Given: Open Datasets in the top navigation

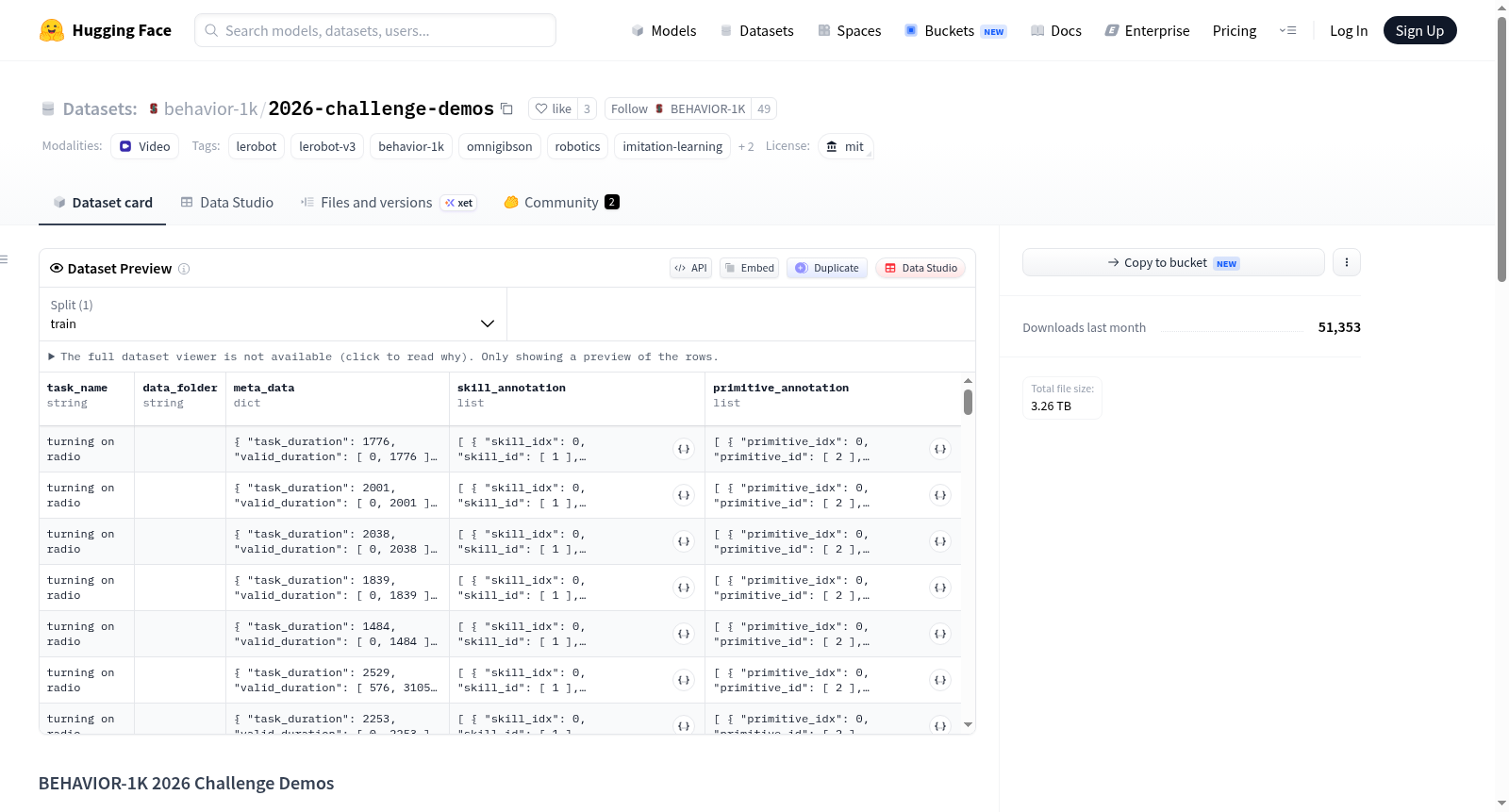Looking at the screenshot, I should [757, 30].
